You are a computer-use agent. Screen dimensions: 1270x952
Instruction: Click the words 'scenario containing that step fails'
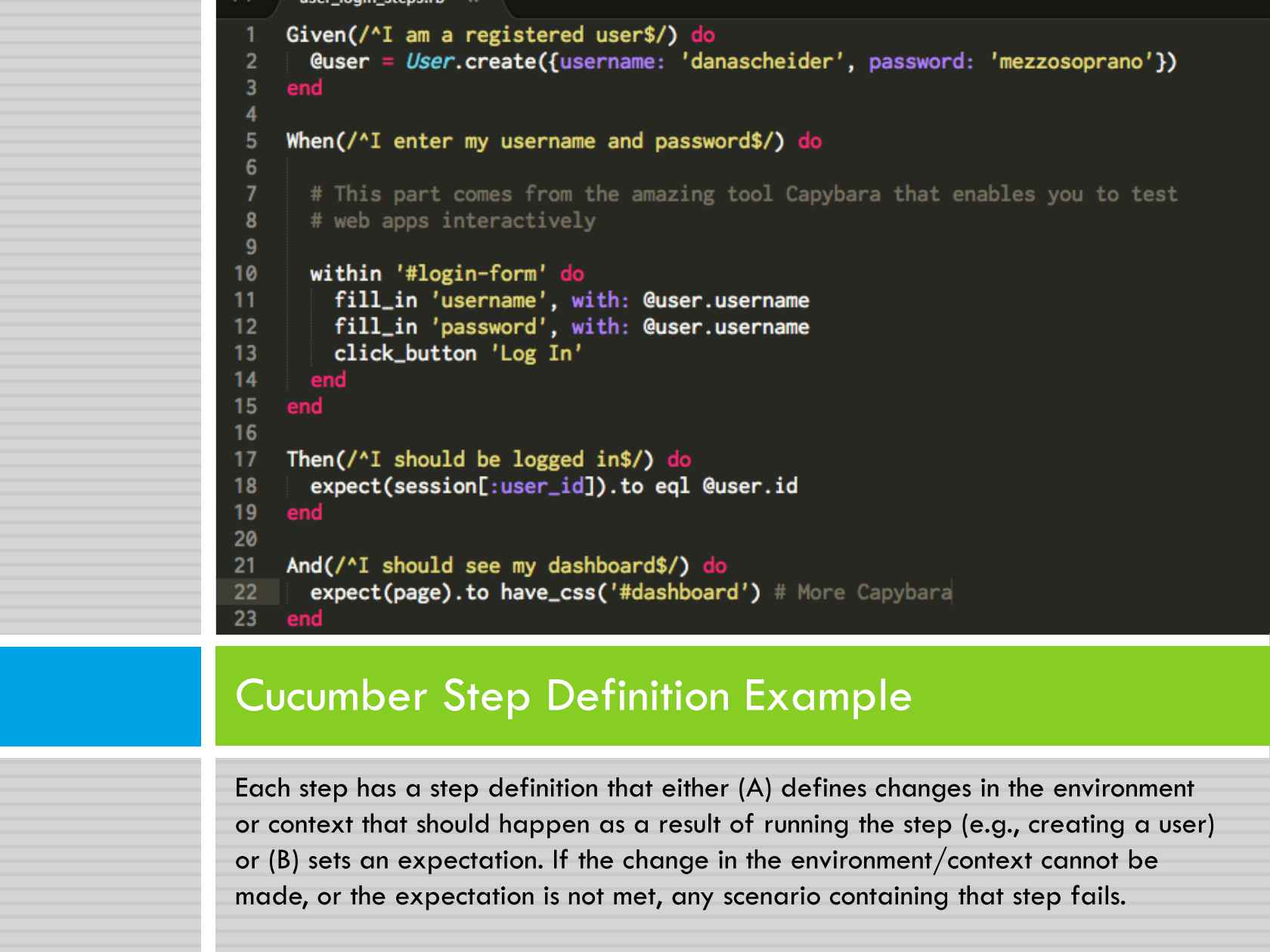tap(925, 896)
